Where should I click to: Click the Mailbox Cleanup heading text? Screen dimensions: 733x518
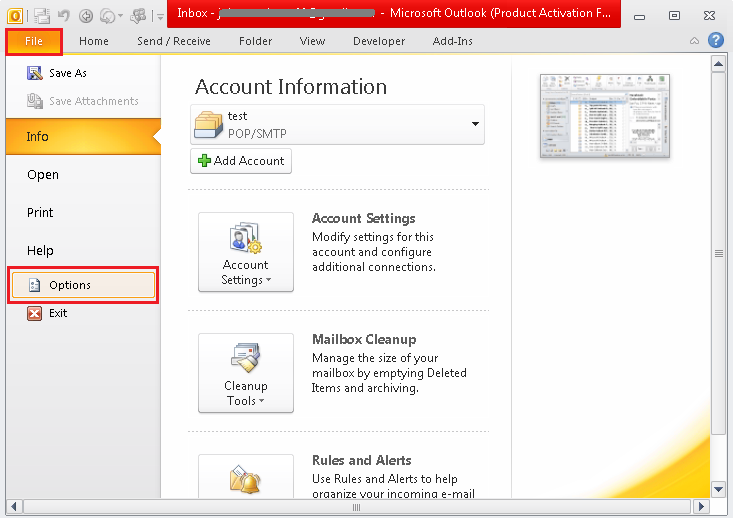[x=364, y=339]
